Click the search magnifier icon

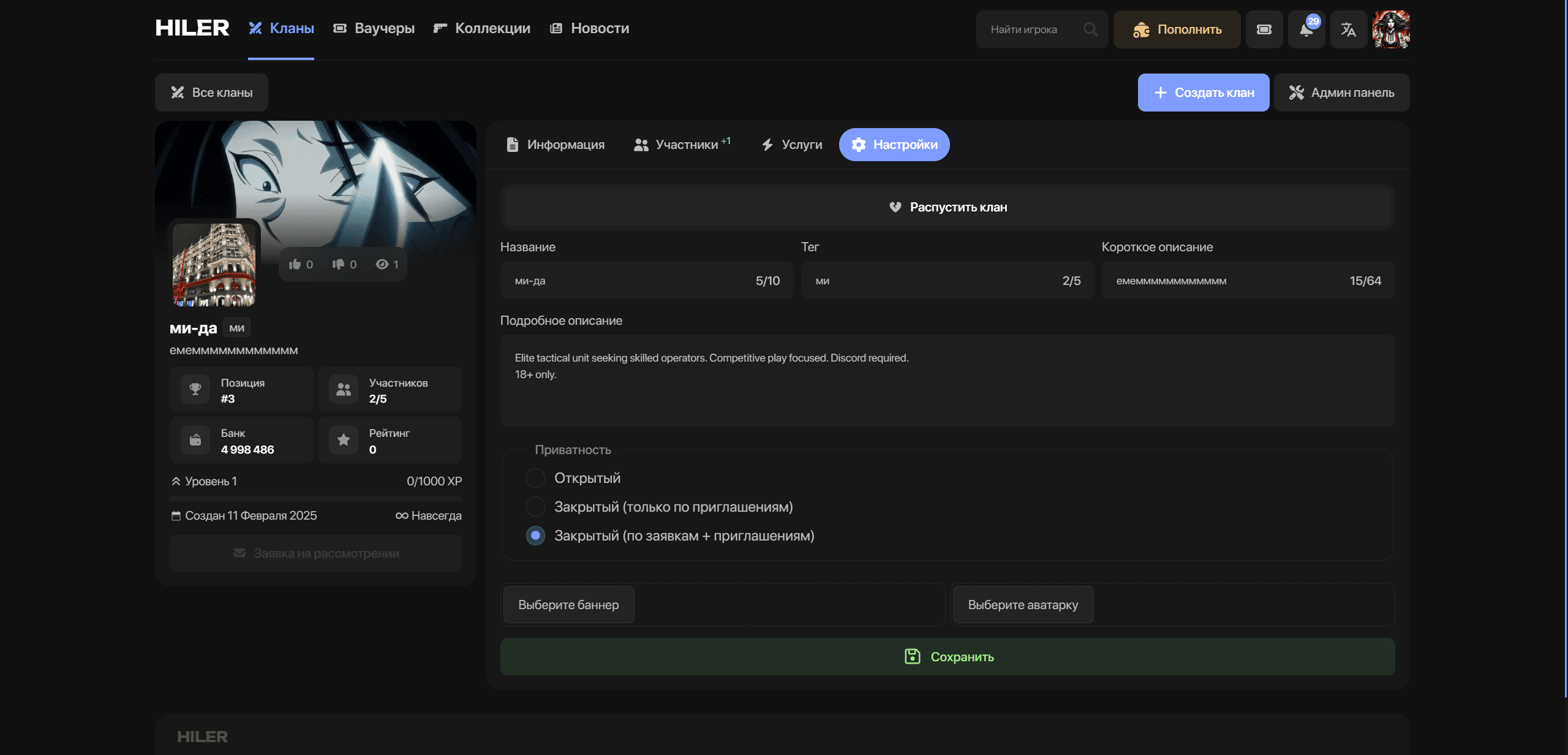[1090, 29]
